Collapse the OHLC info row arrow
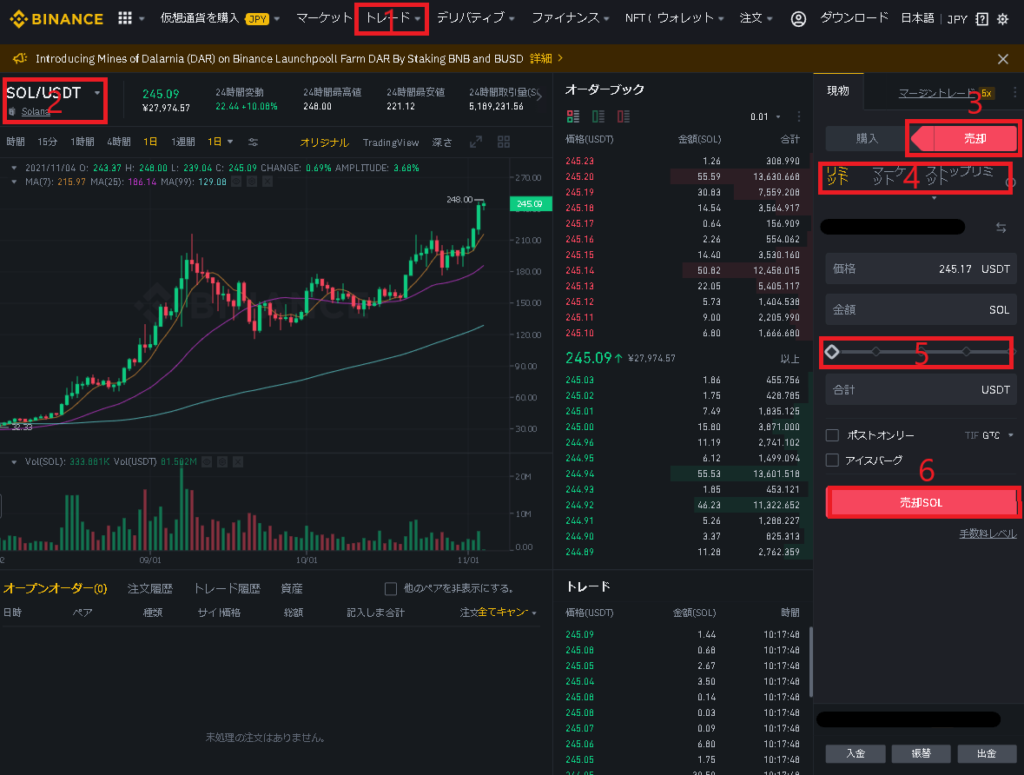This screenshot has width=1024, height=775. (14, 168)
